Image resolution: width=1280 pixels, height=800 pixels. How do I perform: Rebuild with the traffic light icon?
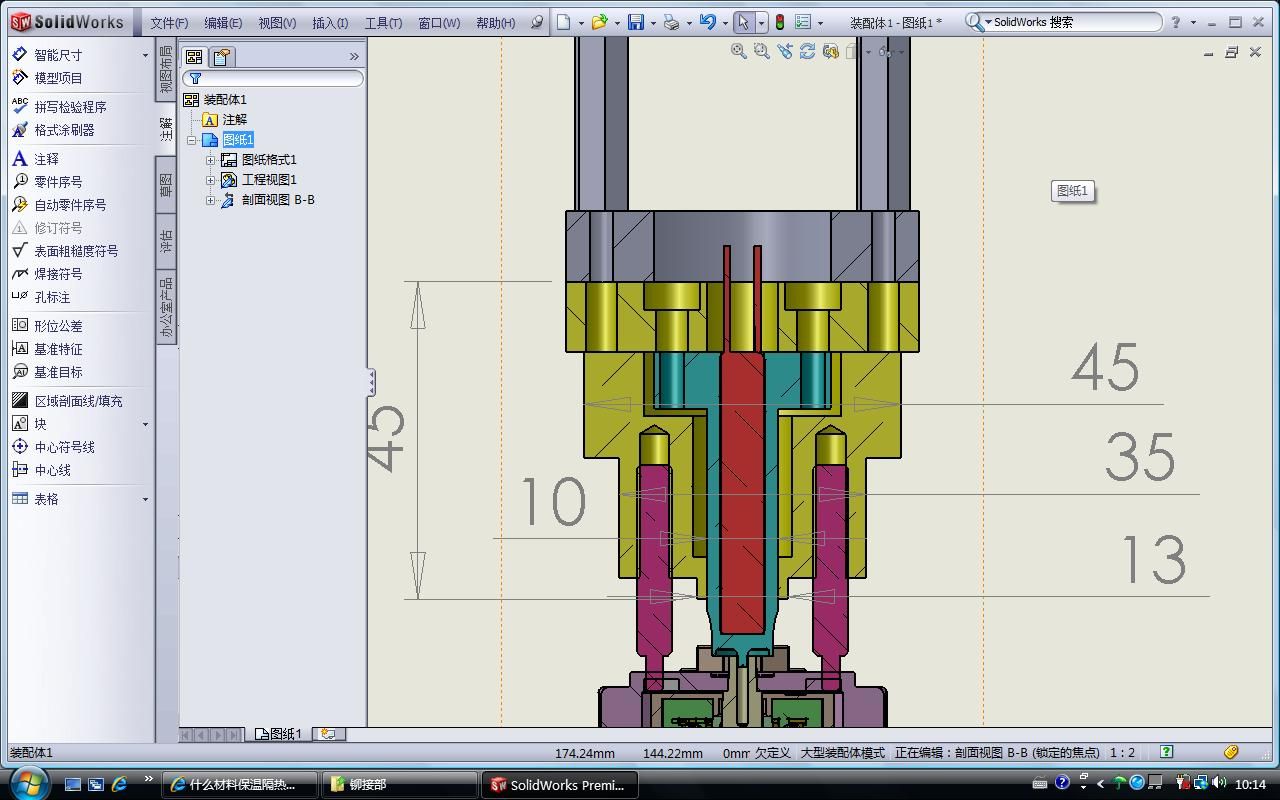coord(780,22)
